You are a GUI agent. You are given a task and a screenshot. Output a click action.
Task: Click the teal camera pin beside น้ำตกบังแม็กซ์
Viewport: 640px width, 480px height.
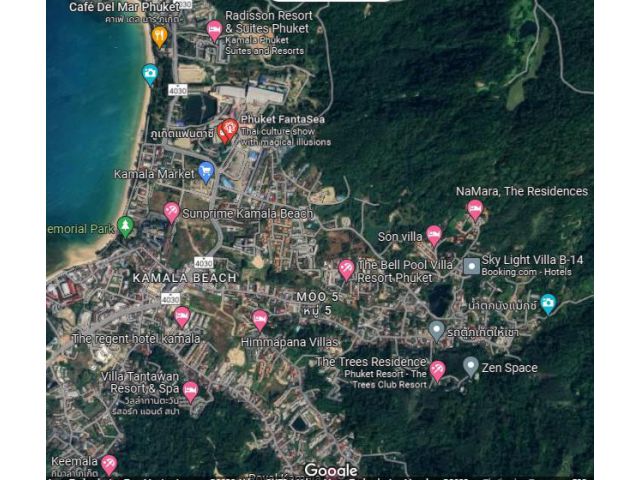pyautogui.click(x=548, y=304)
